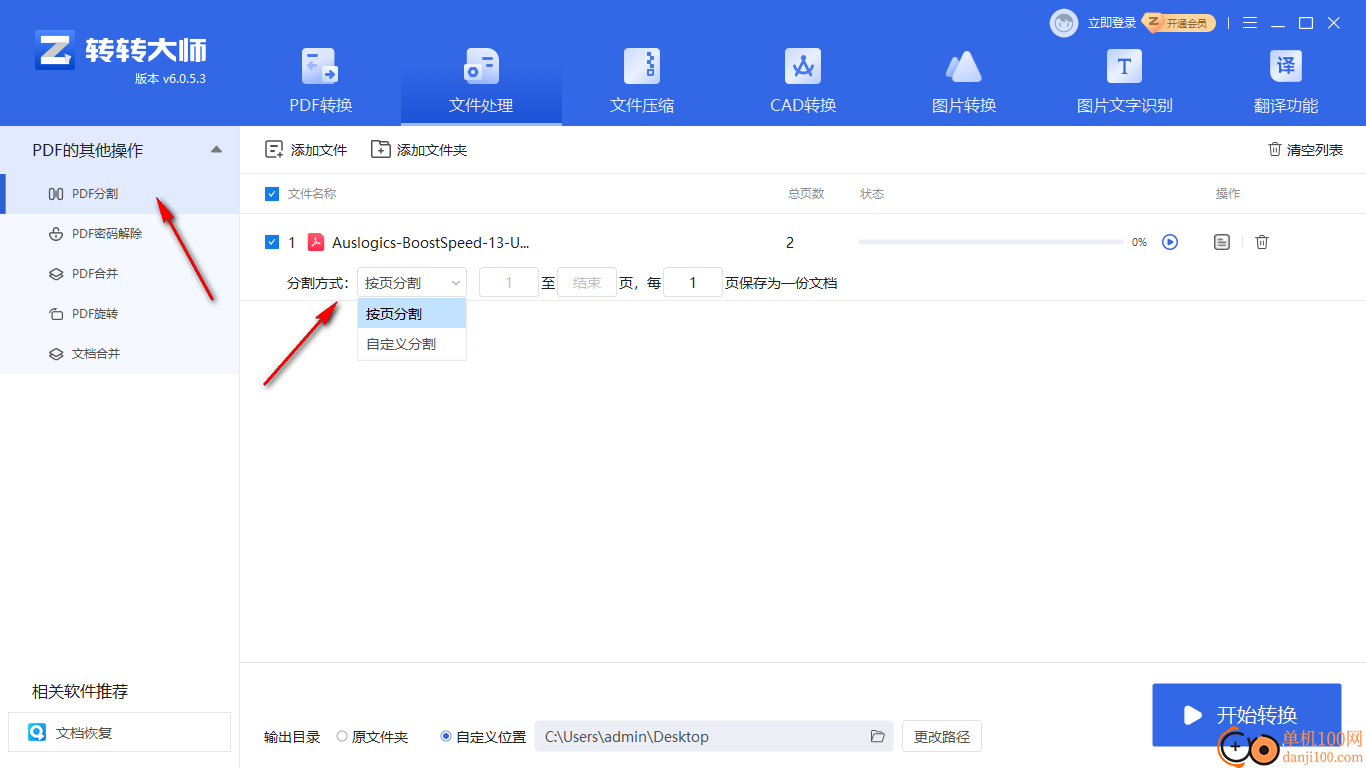
Task: Go to the CAD转换 tab
Action: tap(803, 81)
